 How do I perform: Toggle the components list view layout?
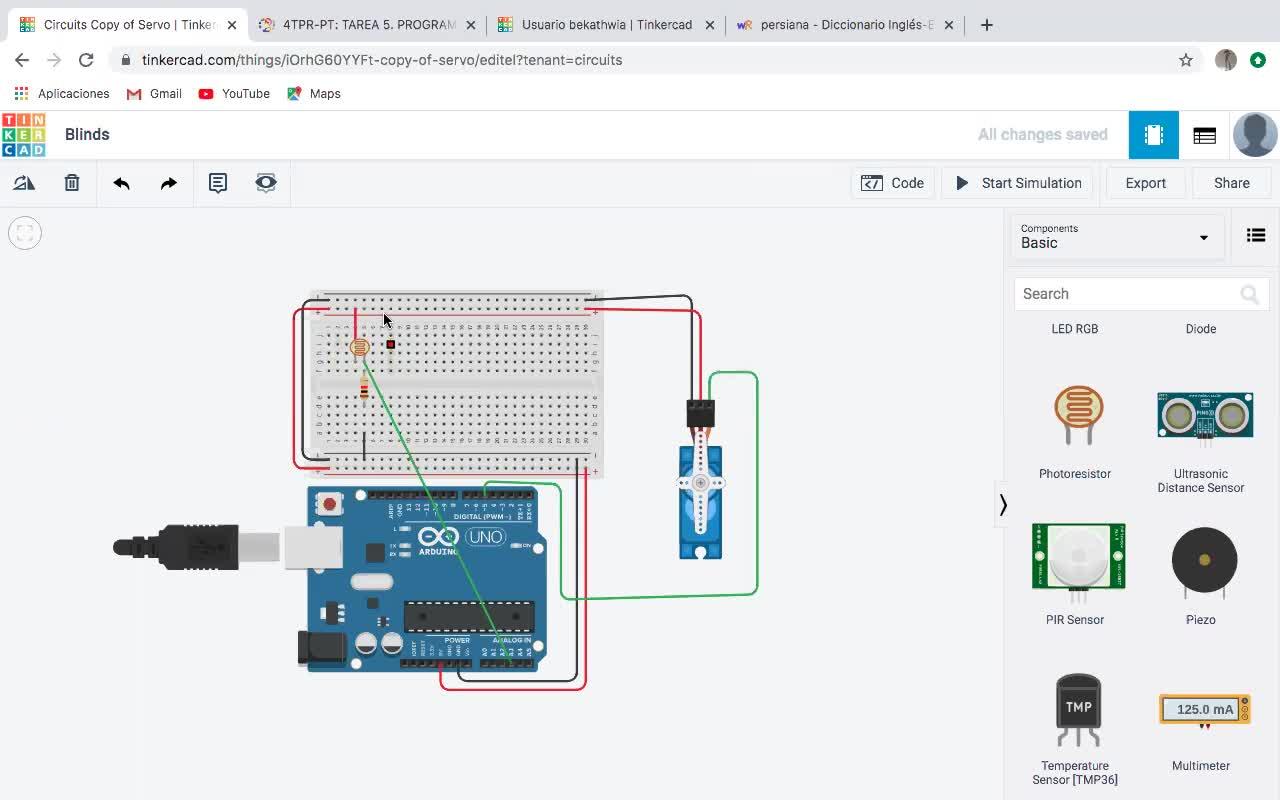(1256, 236)
